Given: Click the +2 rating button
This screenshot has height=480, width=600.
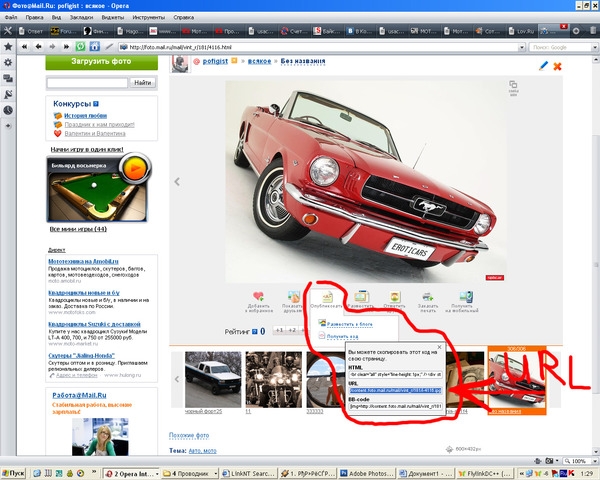Looking at the screenshot, I should (x=292, y=330).
